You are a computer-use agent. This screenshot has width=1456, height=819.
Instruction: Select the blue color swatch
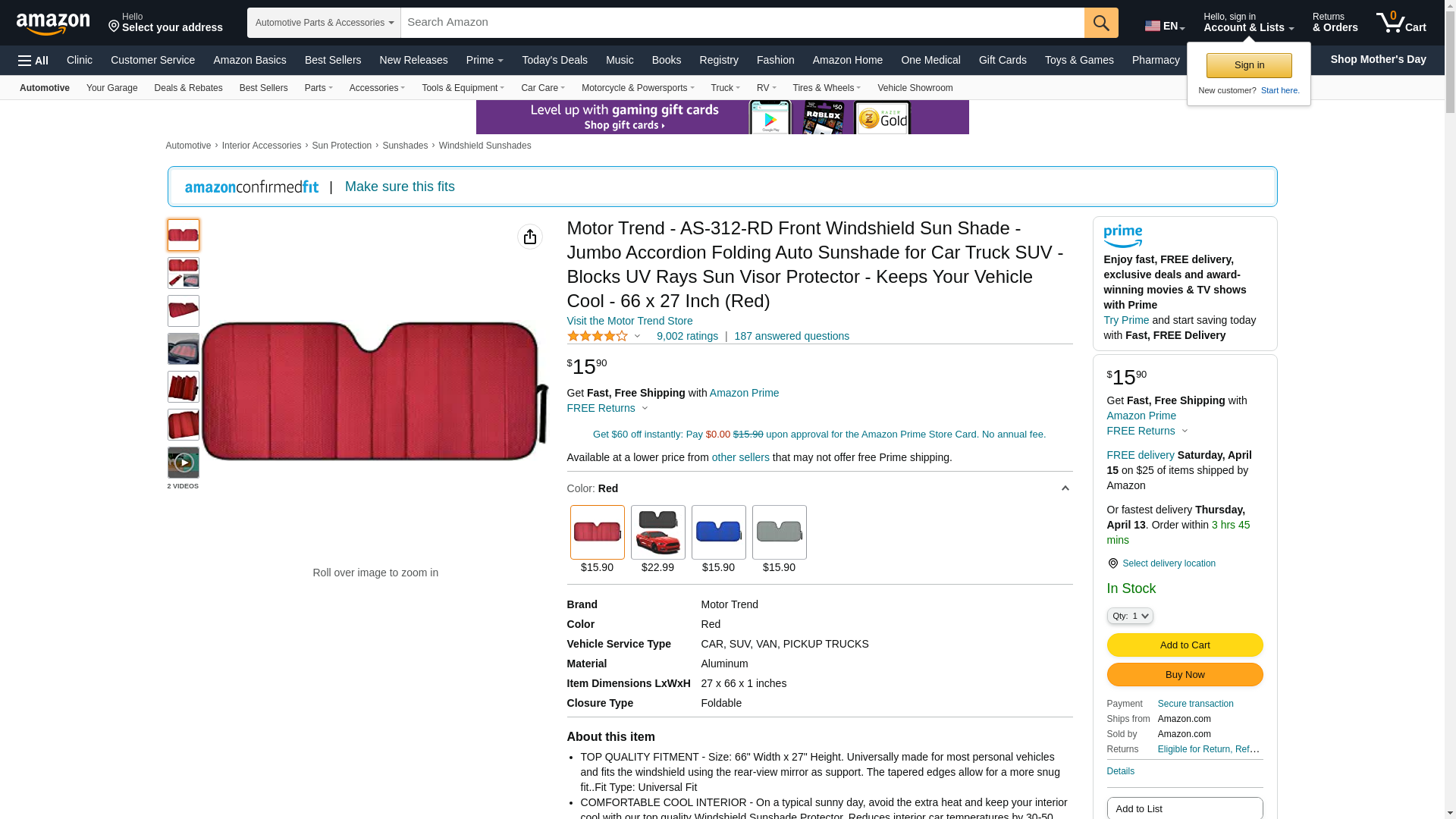pyautogui.click(x=718, y=532)
